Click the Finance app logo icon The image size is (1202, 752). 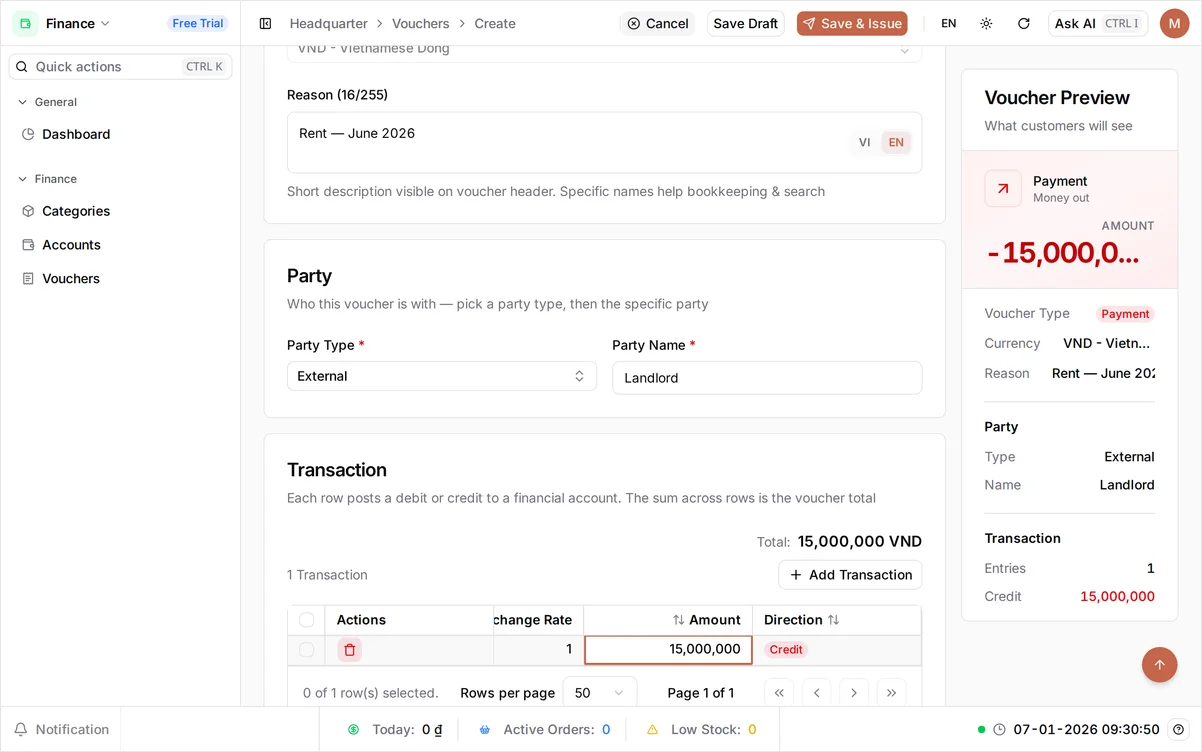pos(25,23)
